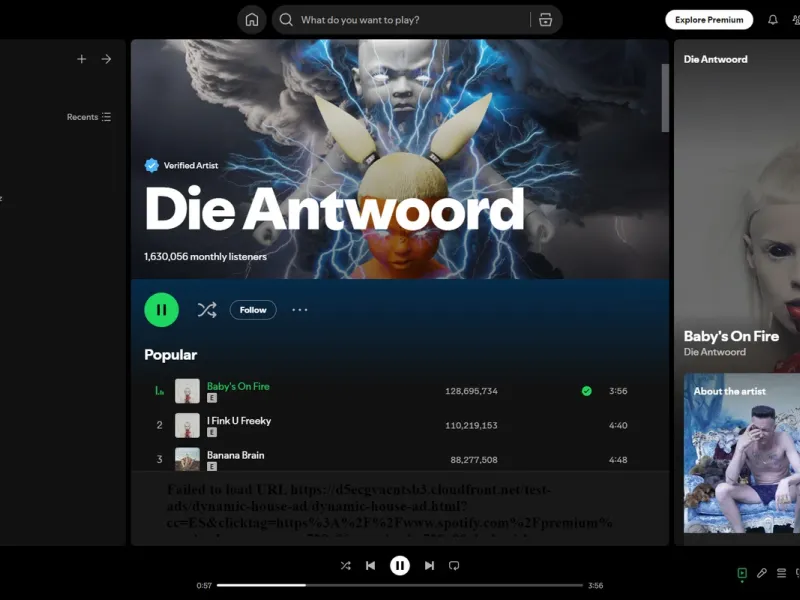The image size is (800, 600).
Task: Open About the artist card
Action: (742, 453)
